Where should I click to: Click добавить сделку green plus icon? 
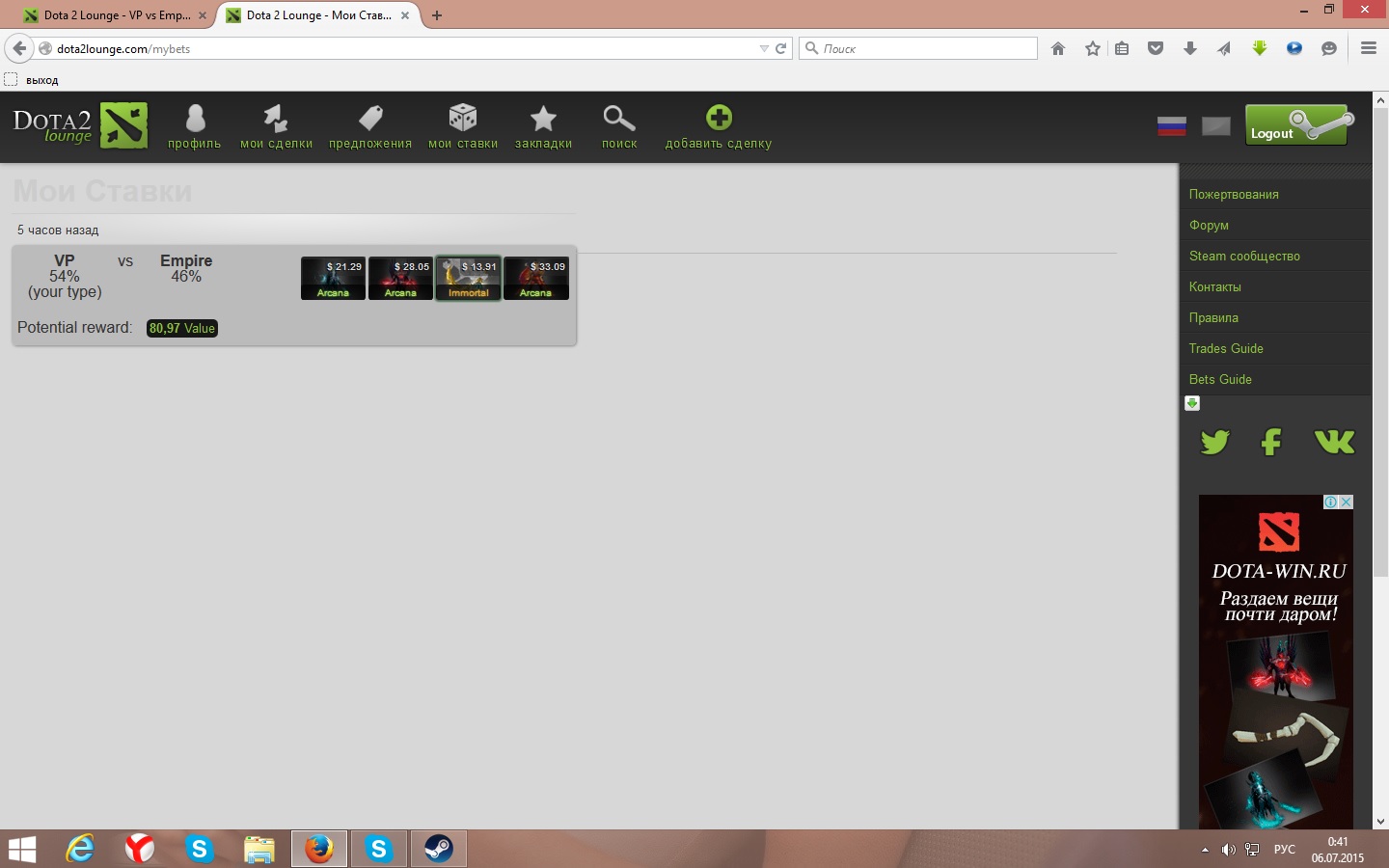[719, 118]
